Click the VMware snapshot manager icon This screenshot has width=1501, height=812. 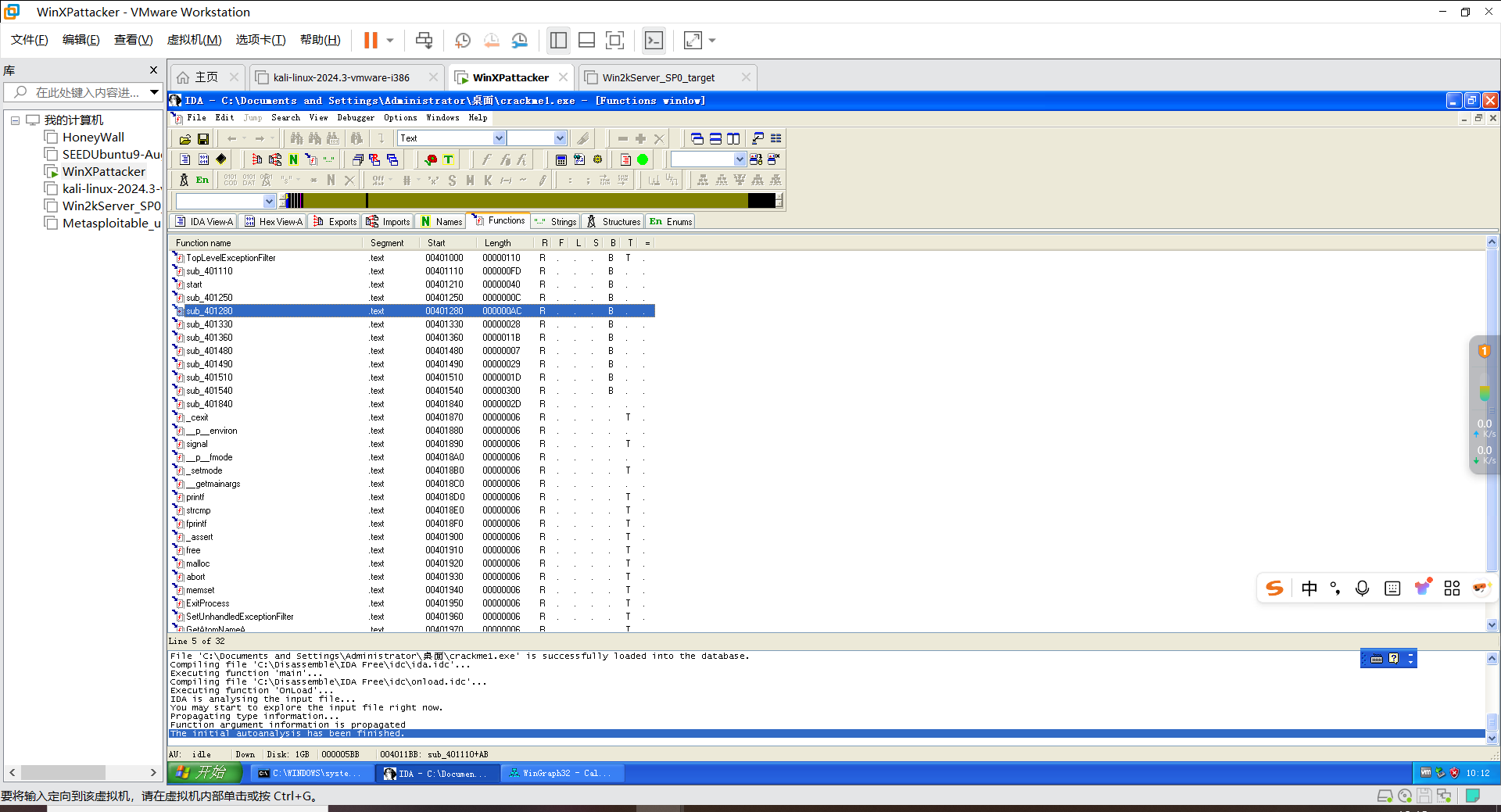520,40
